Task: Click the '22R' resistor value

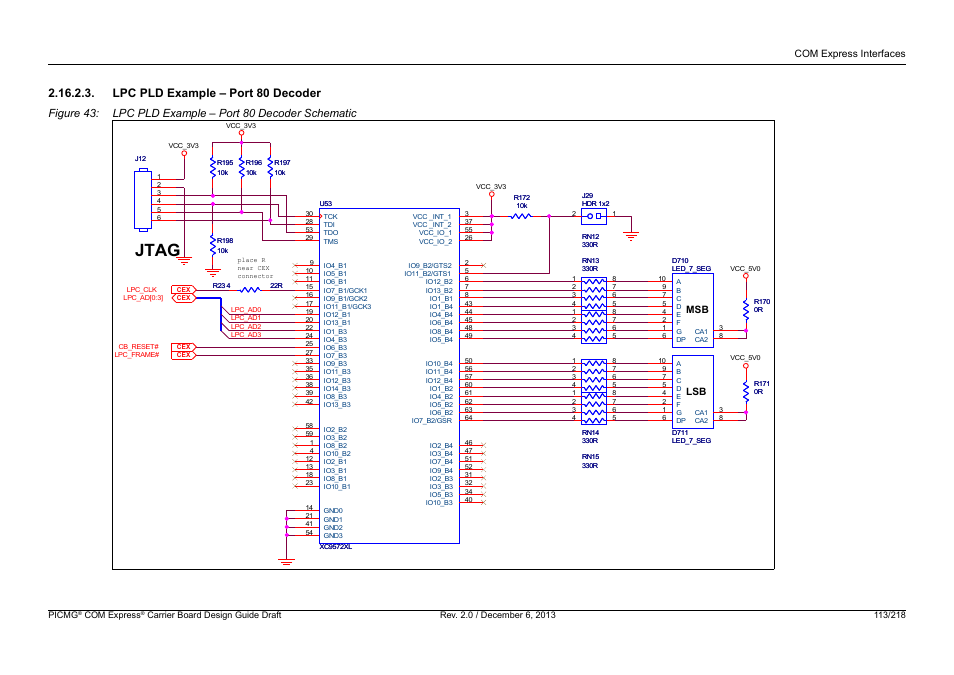Action: point(276,285)
